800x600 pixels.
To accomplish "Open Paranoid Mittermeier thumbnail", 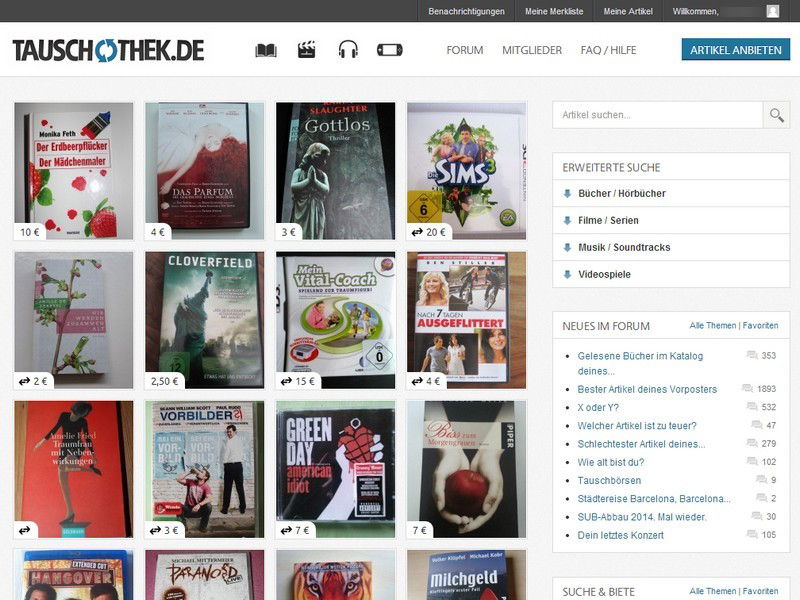I will pyautogui.click(x=205, y=574).
